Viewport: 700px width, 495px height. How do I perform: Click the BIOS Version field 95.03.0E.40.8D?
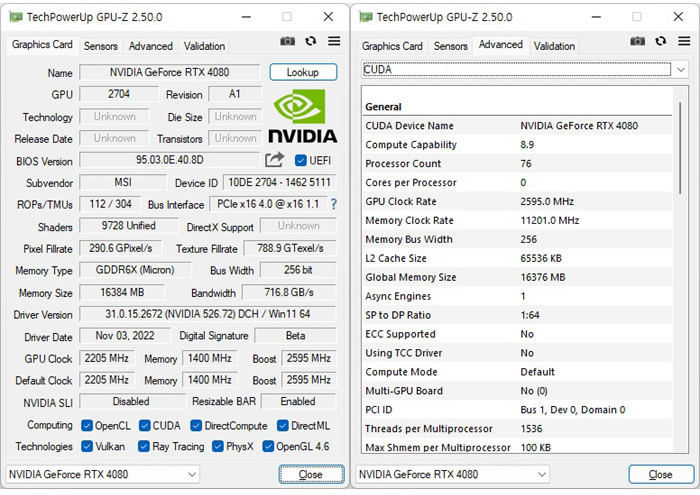click(x=170, y=160)
